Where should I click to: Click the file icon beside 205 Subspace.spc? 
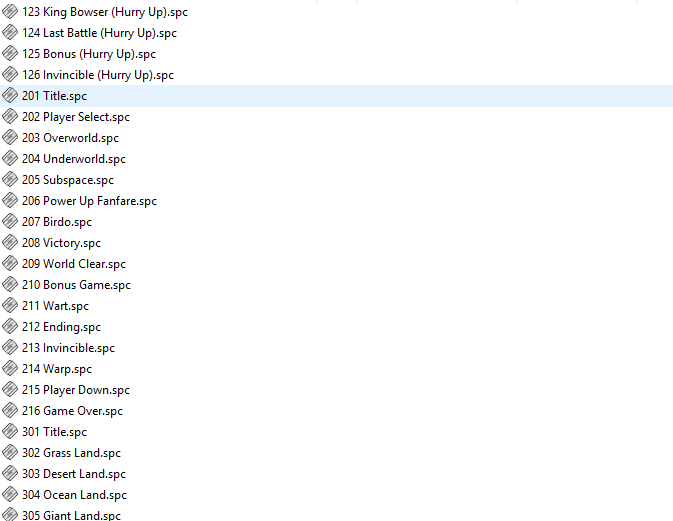coord(10,179)
